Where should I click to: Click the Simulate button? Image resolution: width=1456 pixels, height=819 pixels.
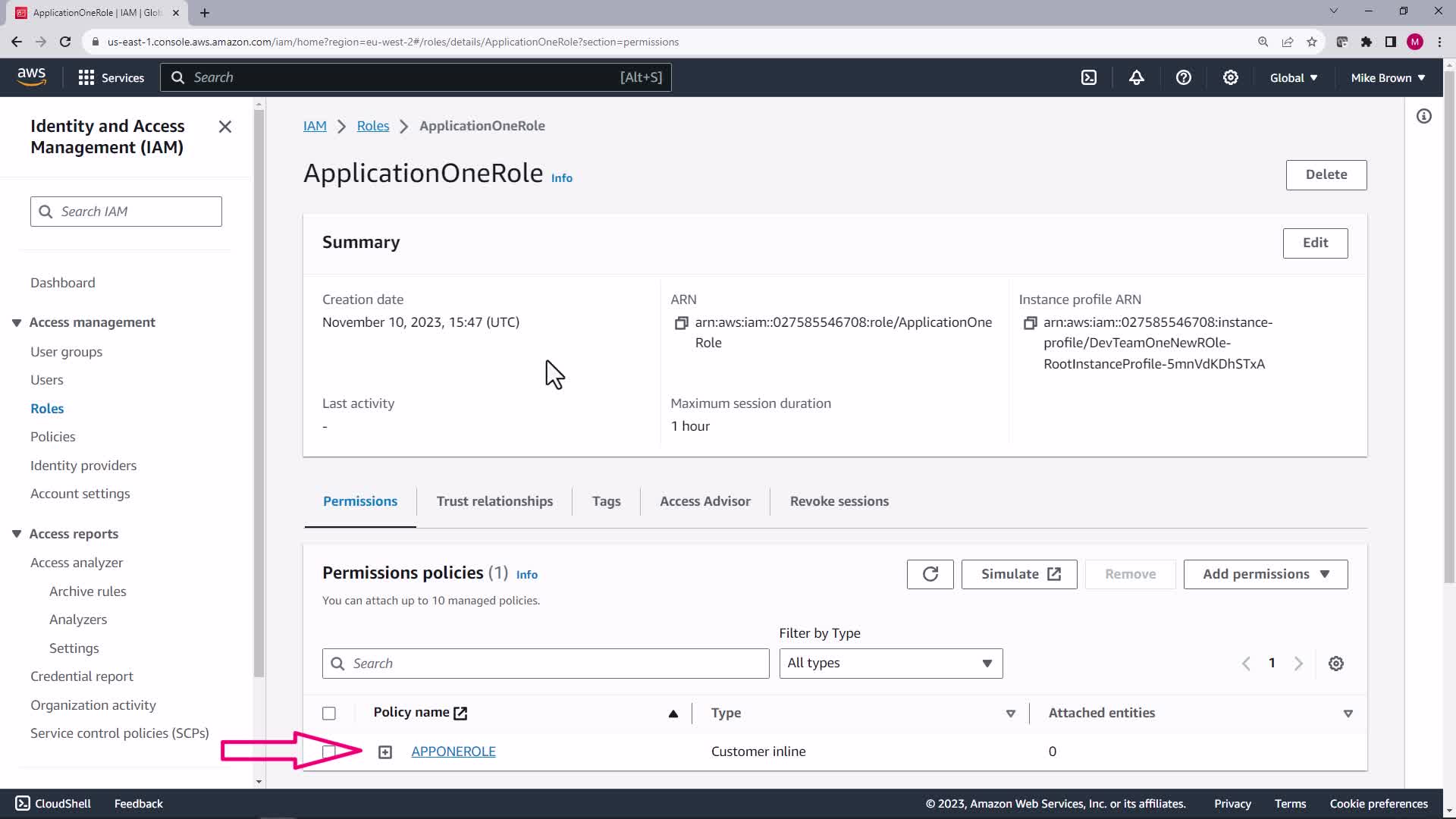(1018, 574)
